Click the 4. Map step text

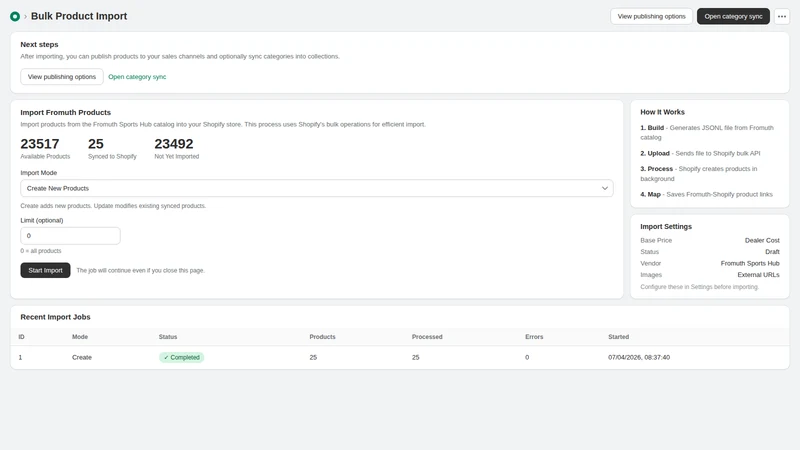[x=706, y=194]
